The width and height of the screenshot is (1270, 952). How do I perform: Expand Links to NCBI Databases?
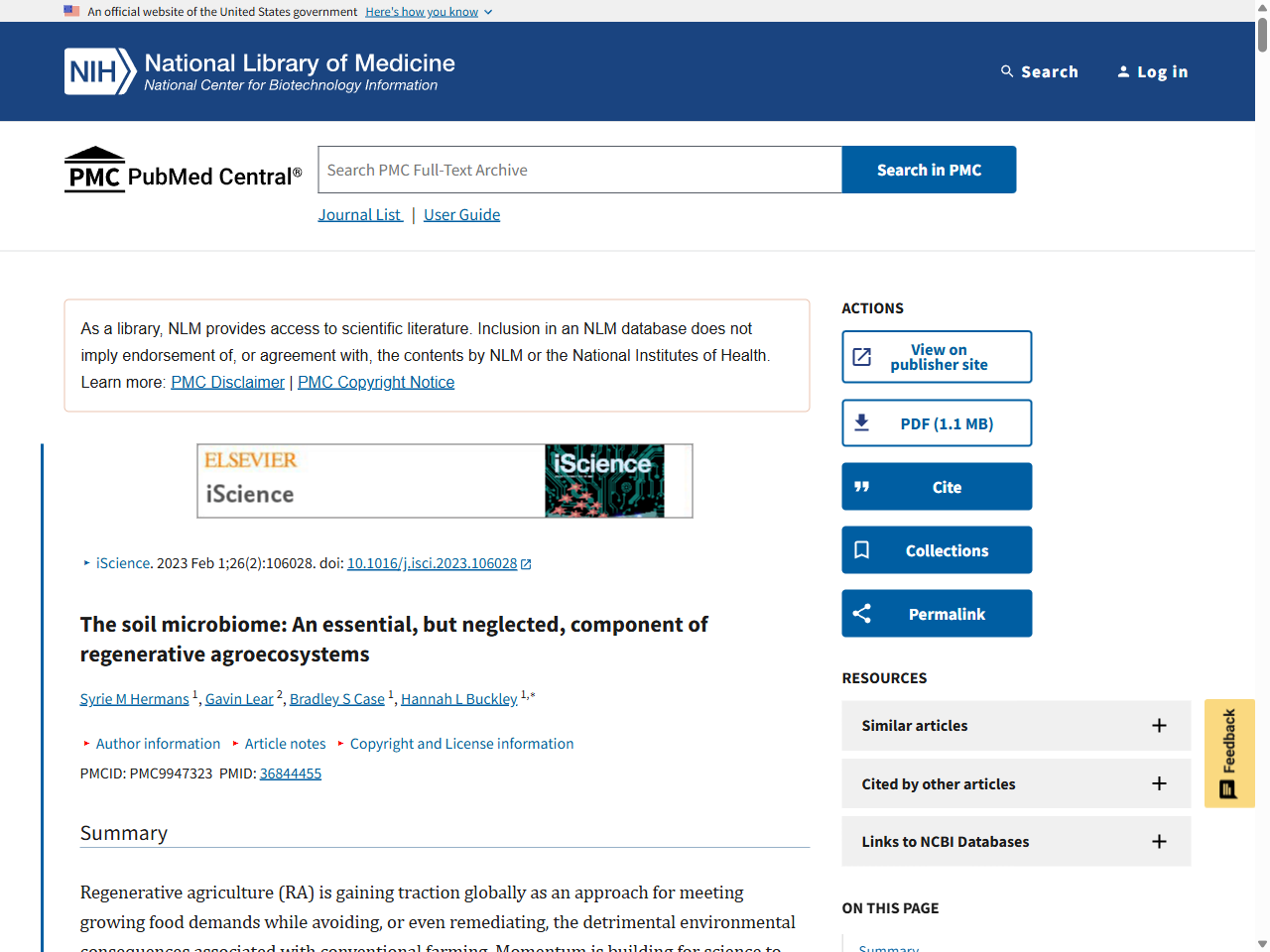1015,842
